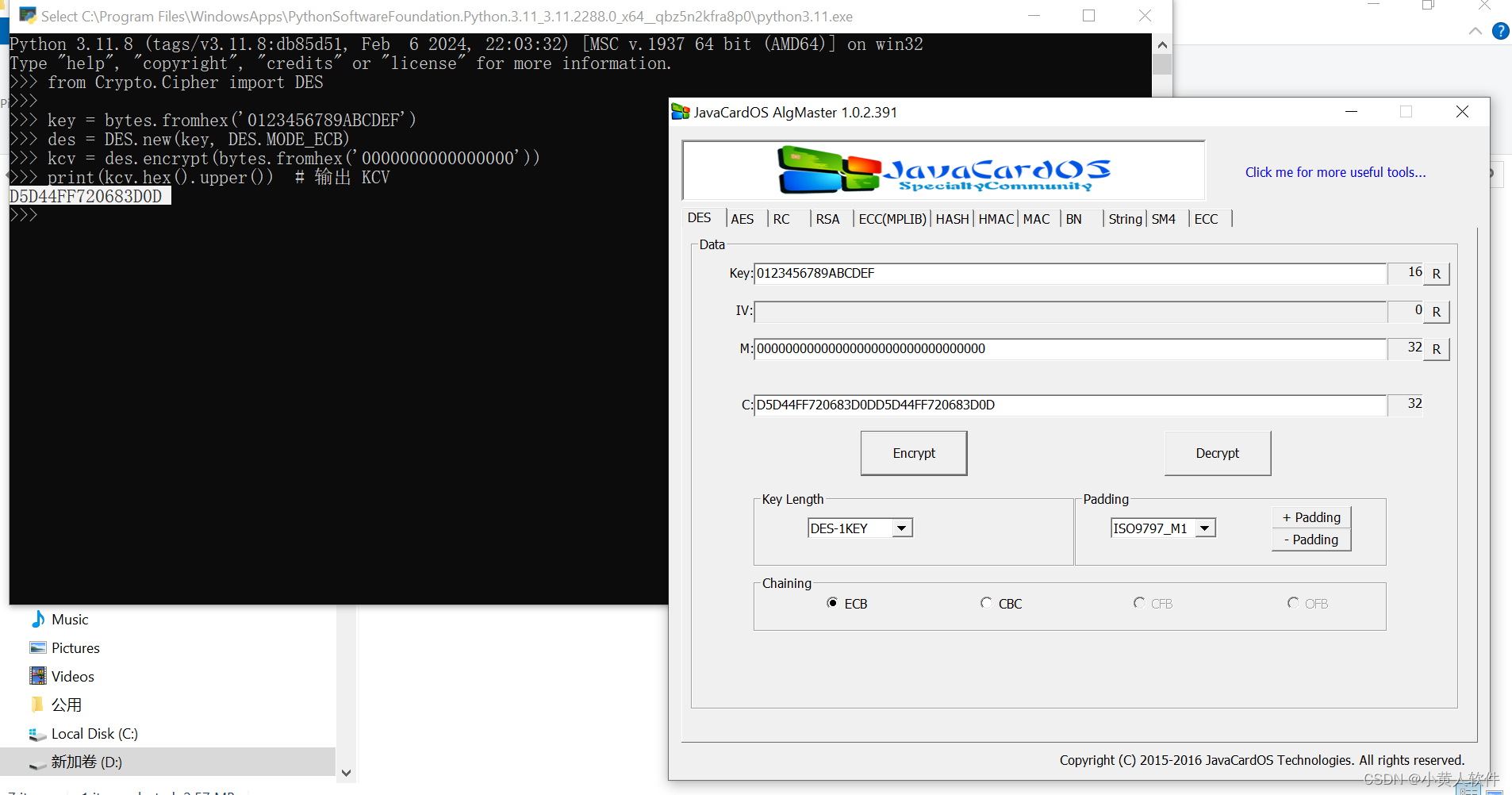Click the chevron collapse arrow at top right
This screenshot has height=795, width=1512.
tap(1476, 31)
